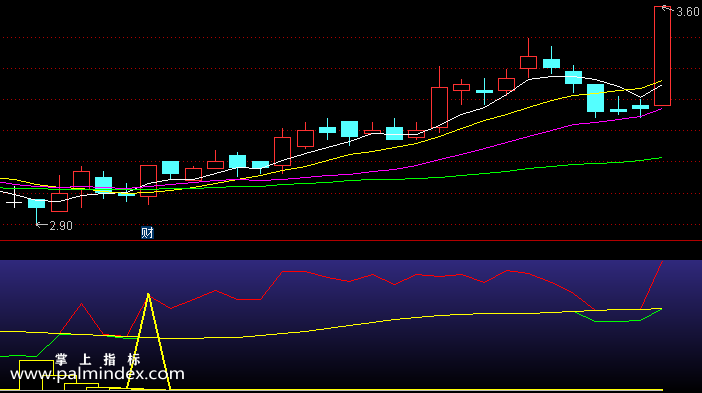702x393 pixels.
Task: Click the right end of green average line
Action: point(661,158)
